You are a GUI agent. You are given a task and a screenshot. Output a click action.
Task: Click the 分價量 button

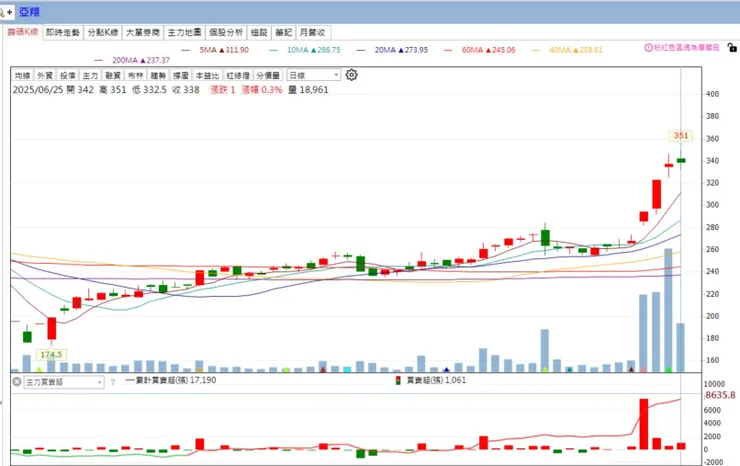click(x=268, y=75)
